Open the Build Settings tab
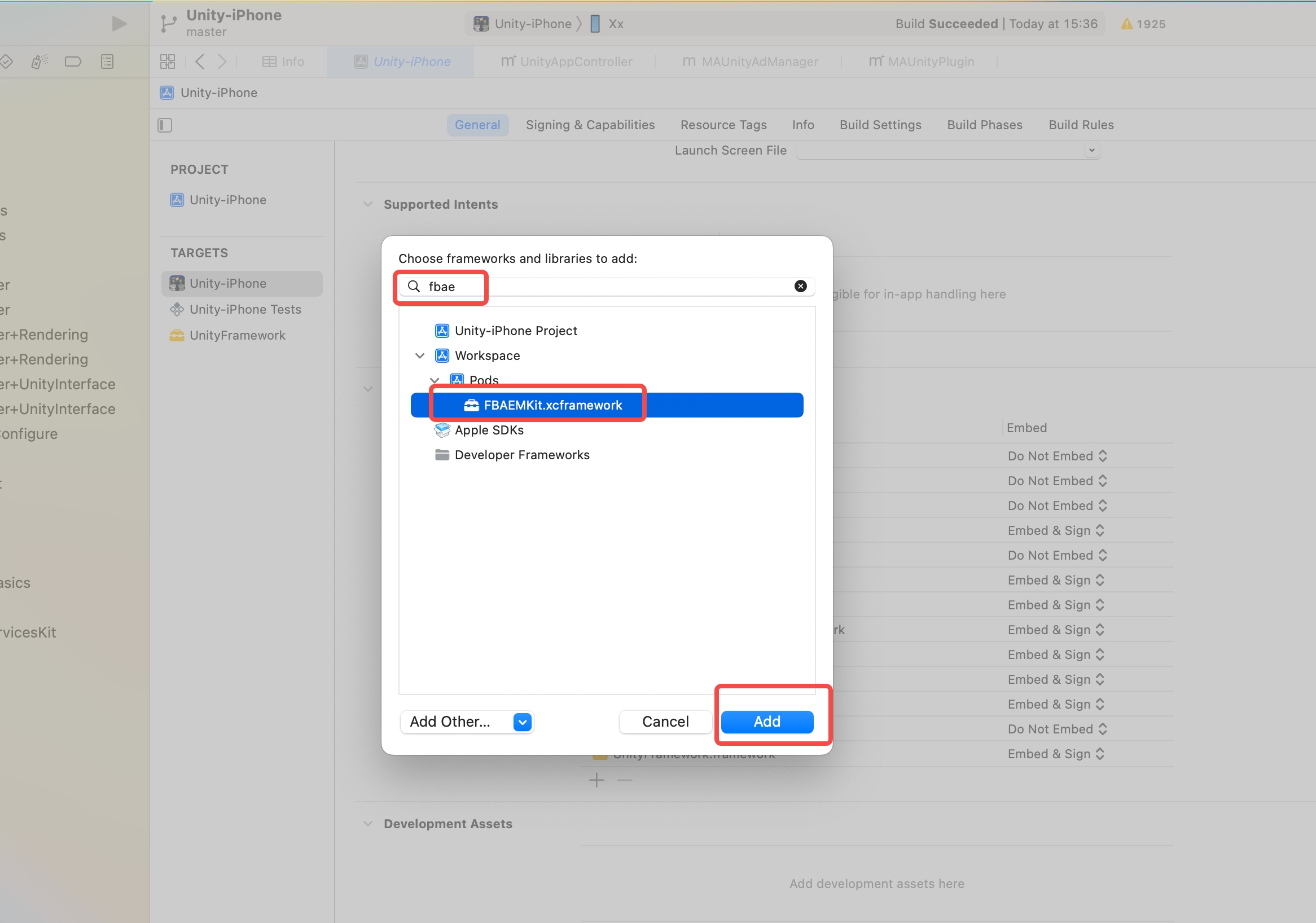This screenshot has width=1316, height=923. click(880, 125)
